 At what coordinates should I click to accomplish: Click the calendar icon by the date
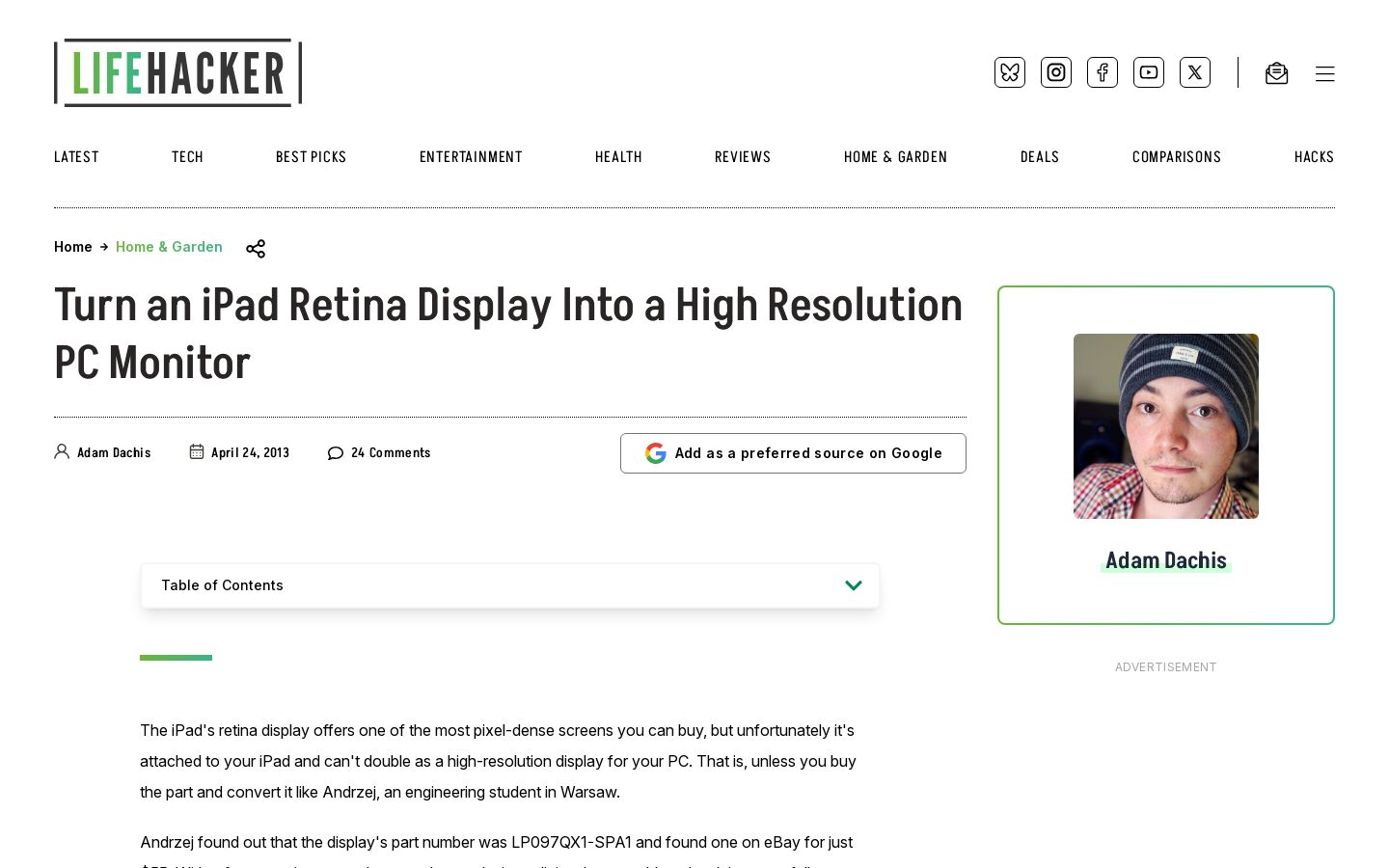(197, 451)
